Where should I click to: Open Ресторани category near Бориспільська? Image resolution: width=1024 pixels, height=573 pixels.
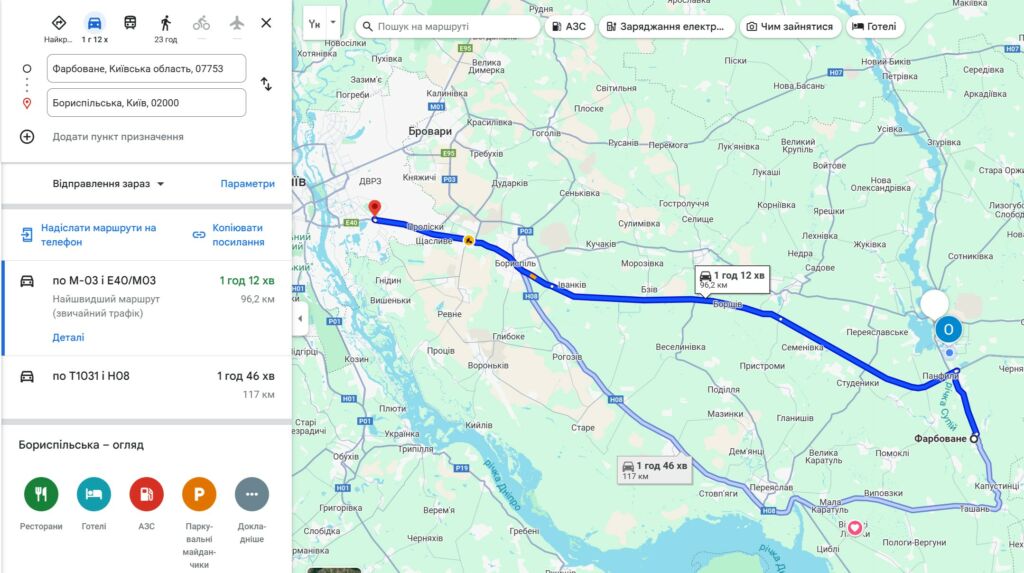click(x=41, y=494)
